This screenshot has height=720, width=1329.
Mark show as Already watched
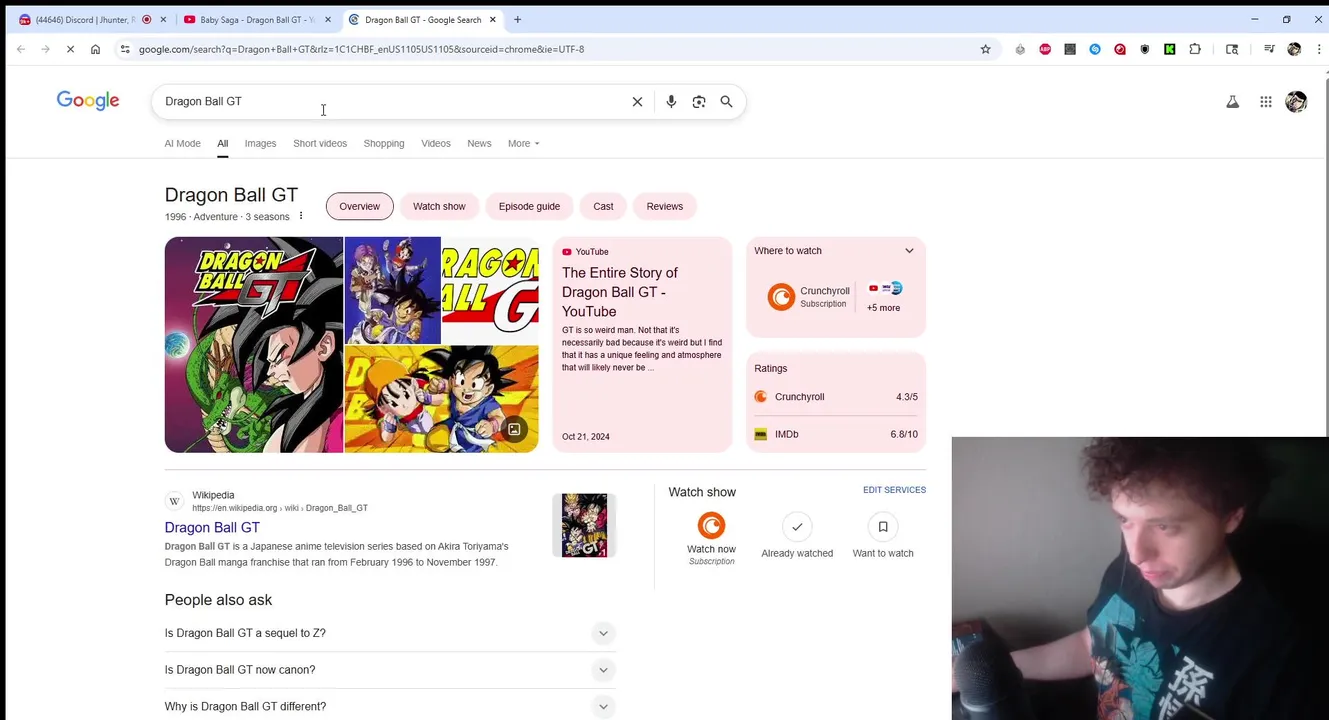coord(797,526)
